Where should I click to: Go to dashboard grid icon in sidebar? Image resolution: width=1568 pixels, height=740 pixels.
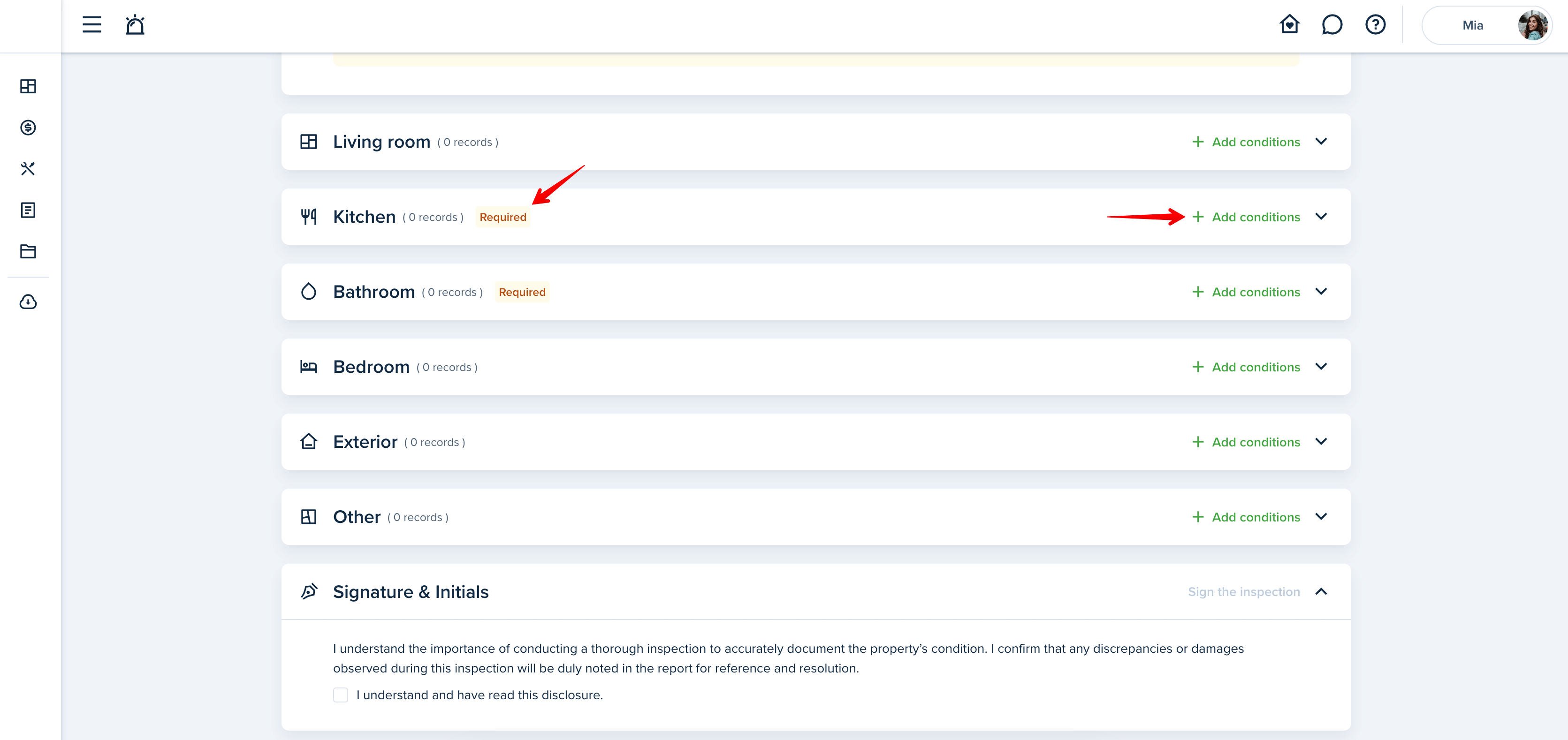[28, 86]
